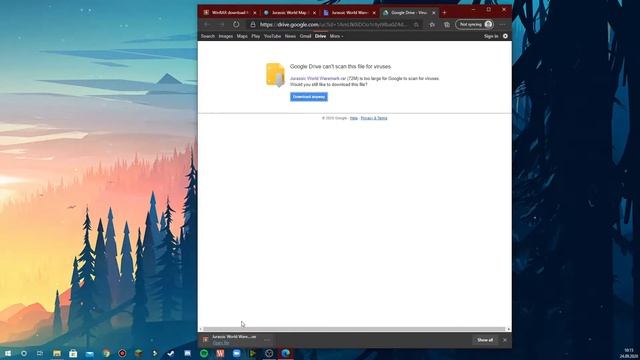640x360 pixels.
Task: Reload the current page
Action: click(236, 24)
